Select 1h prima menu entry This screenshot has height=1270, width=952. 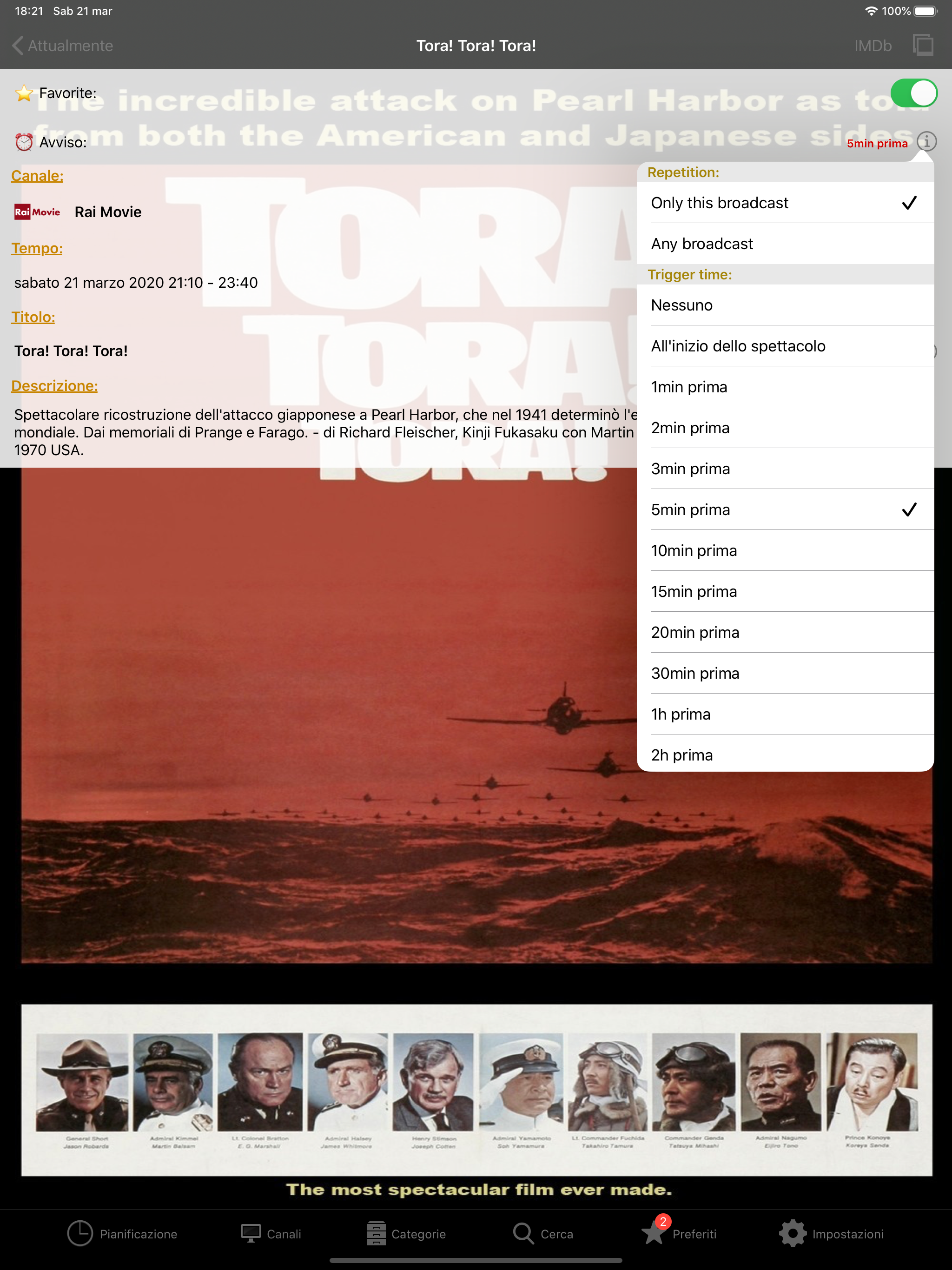[x=784, y=714]
